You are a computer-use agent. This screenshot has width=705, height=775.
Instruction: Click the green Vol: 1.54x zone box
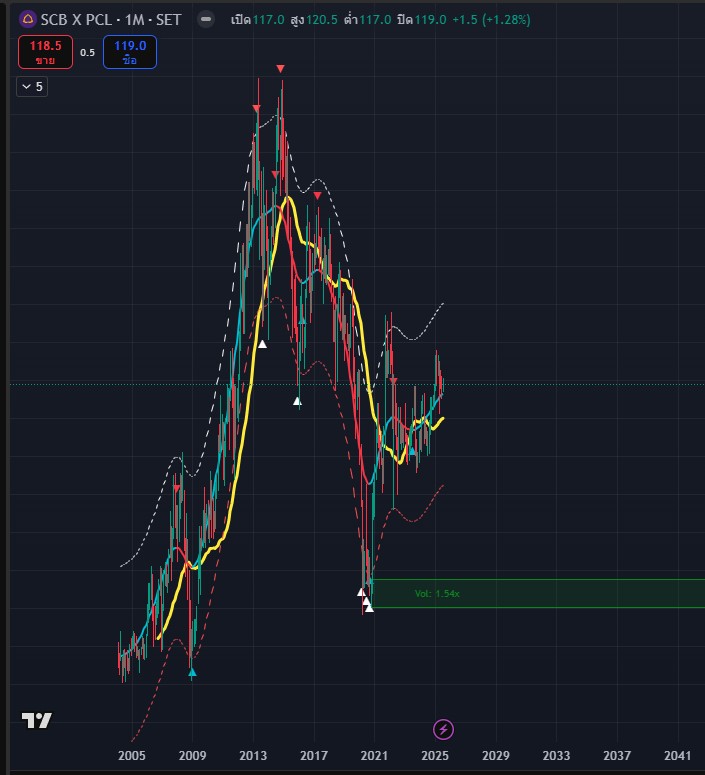tap(538, 593)
